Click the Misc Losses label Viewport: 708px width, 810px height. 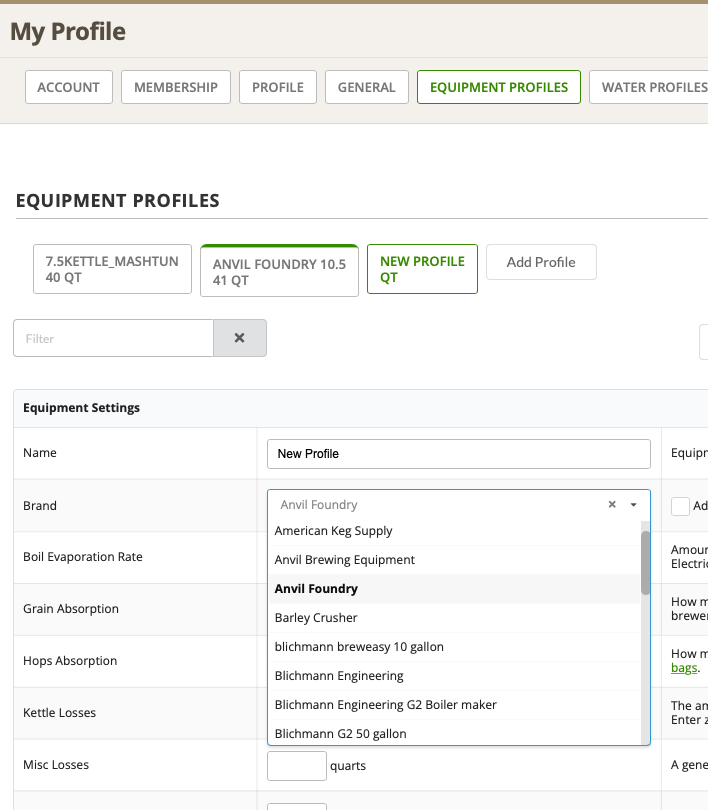coord(56,765)
